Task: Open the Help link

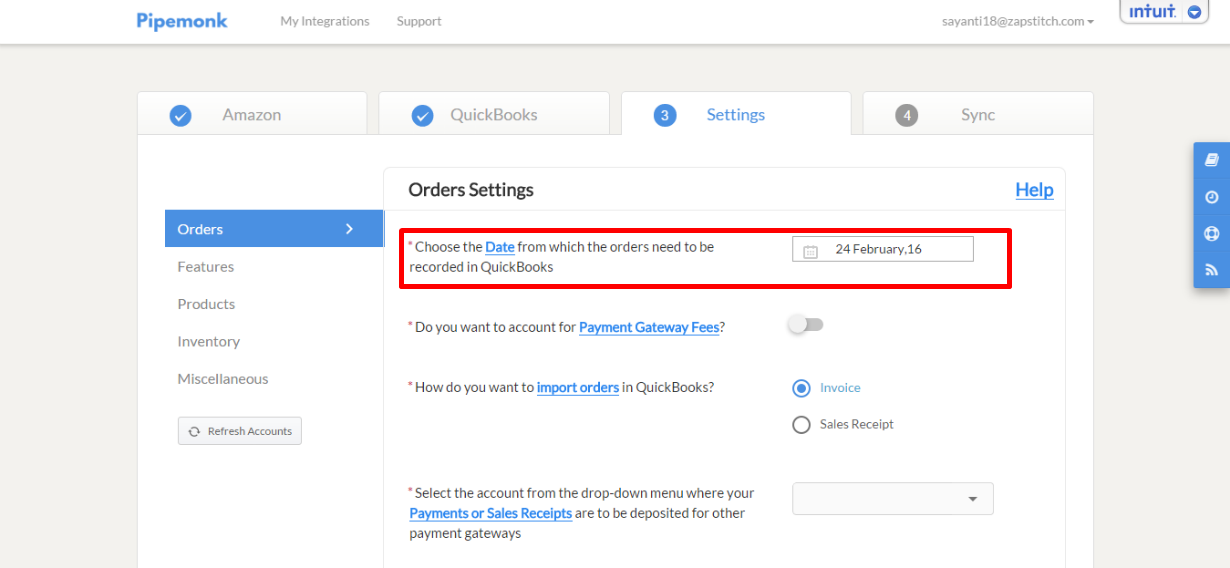Action: click(1034, 190)
